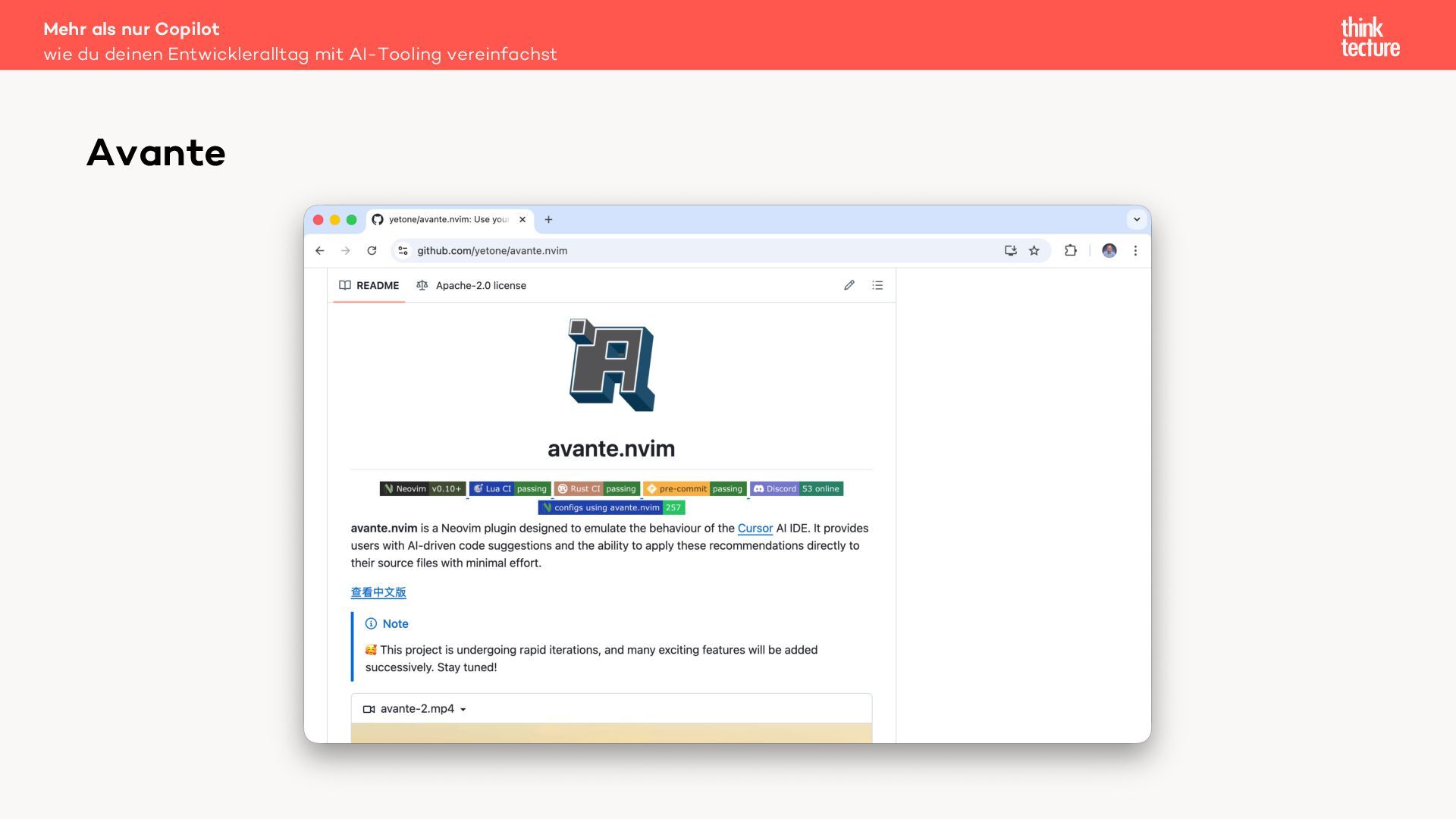Click the user profile avatar

click(1109, 251)
